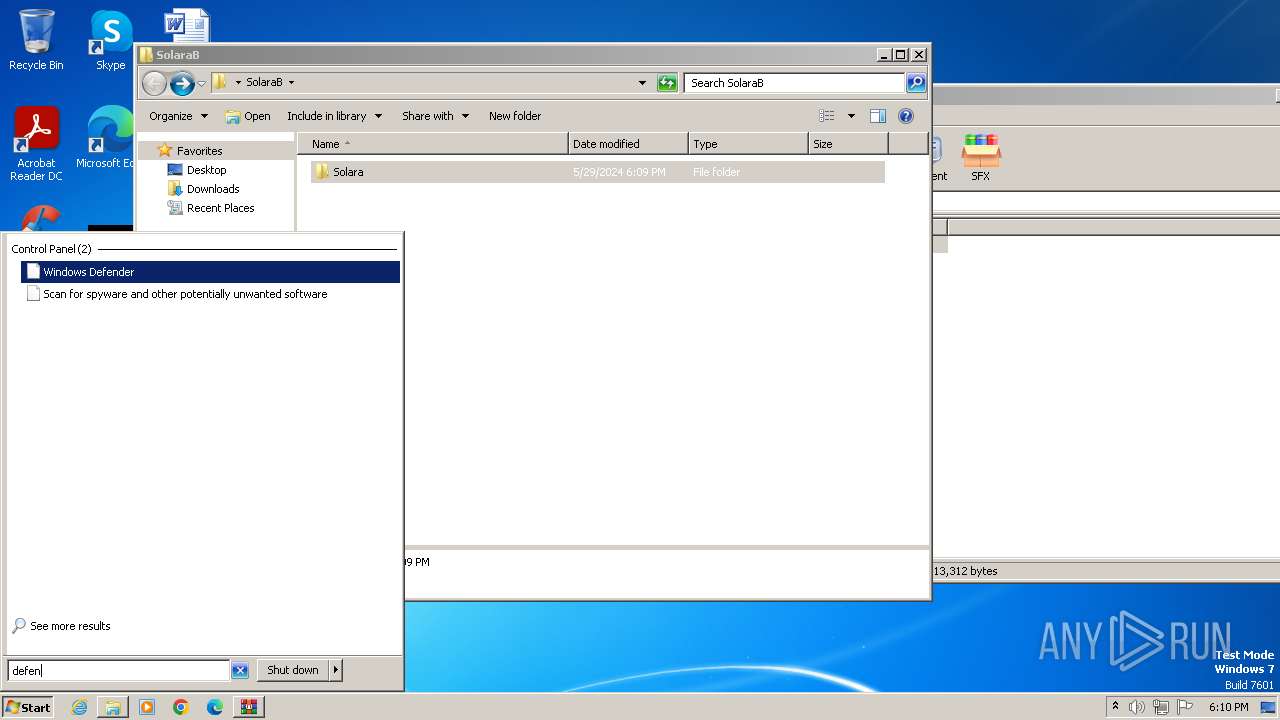This screenshot has width=1280, height=720.
Task: Click network status tray icon
Action: tap(1160, 707)
